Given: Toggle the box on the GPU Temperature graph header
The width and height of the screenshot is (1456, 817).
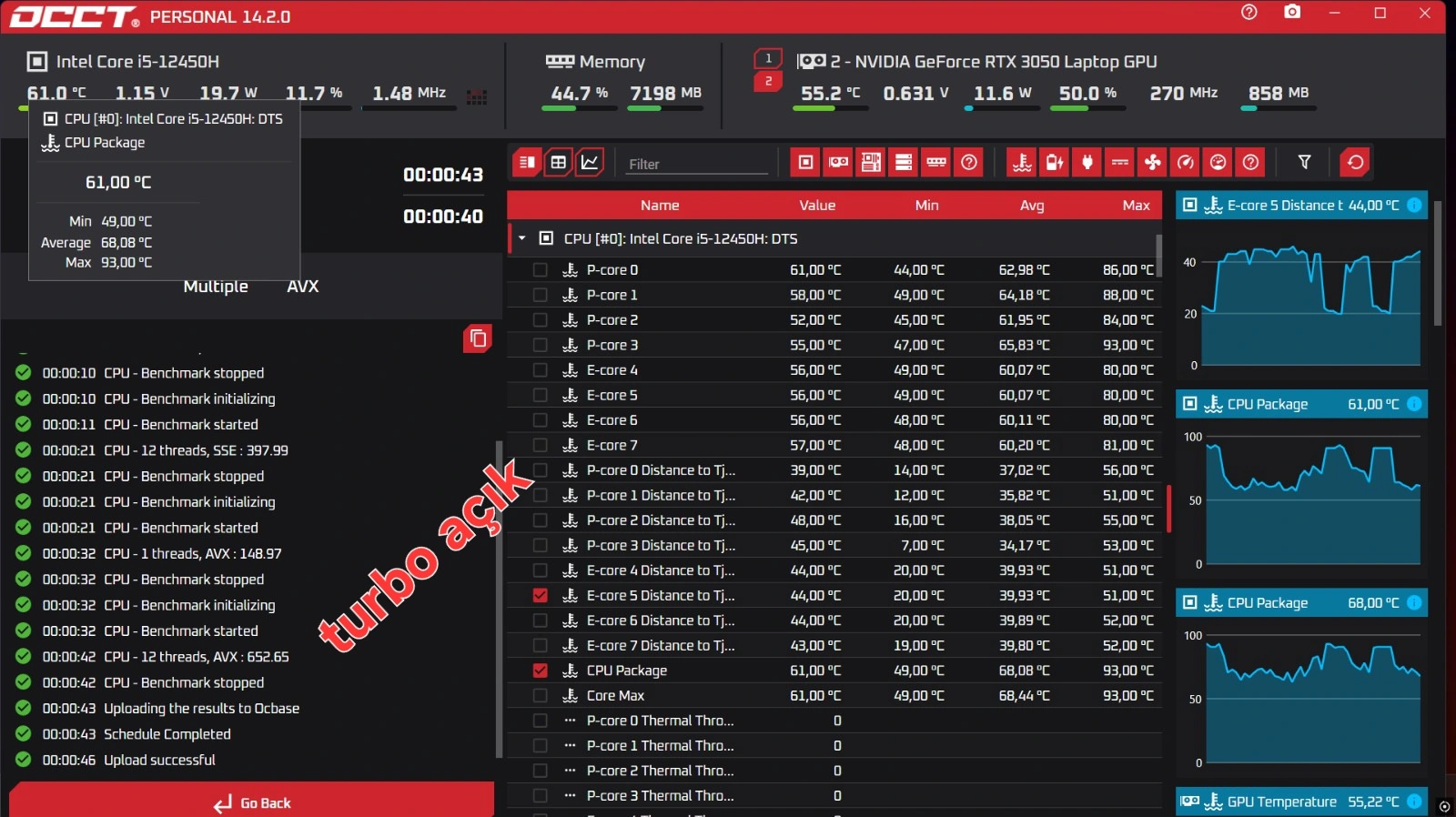Looking at the screenshot, I should point(1189,802).
